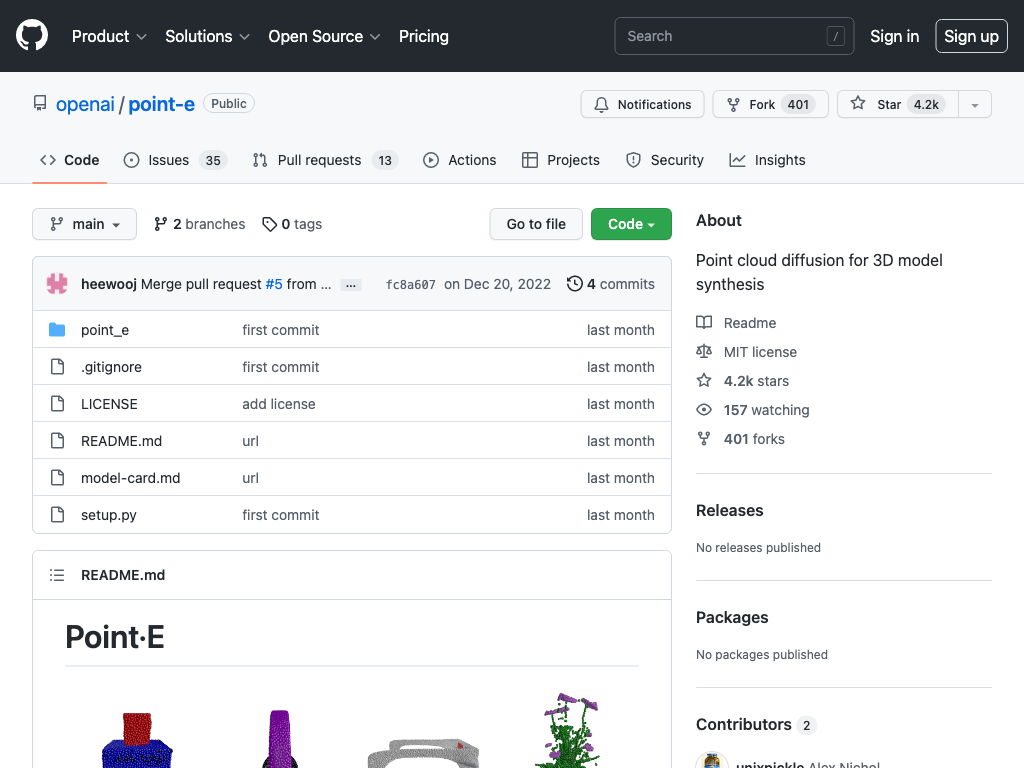The height and width of the screenshot is (768, 1024).
Task: Click the fork icon in the Fork button
Action: coord(733,104)
